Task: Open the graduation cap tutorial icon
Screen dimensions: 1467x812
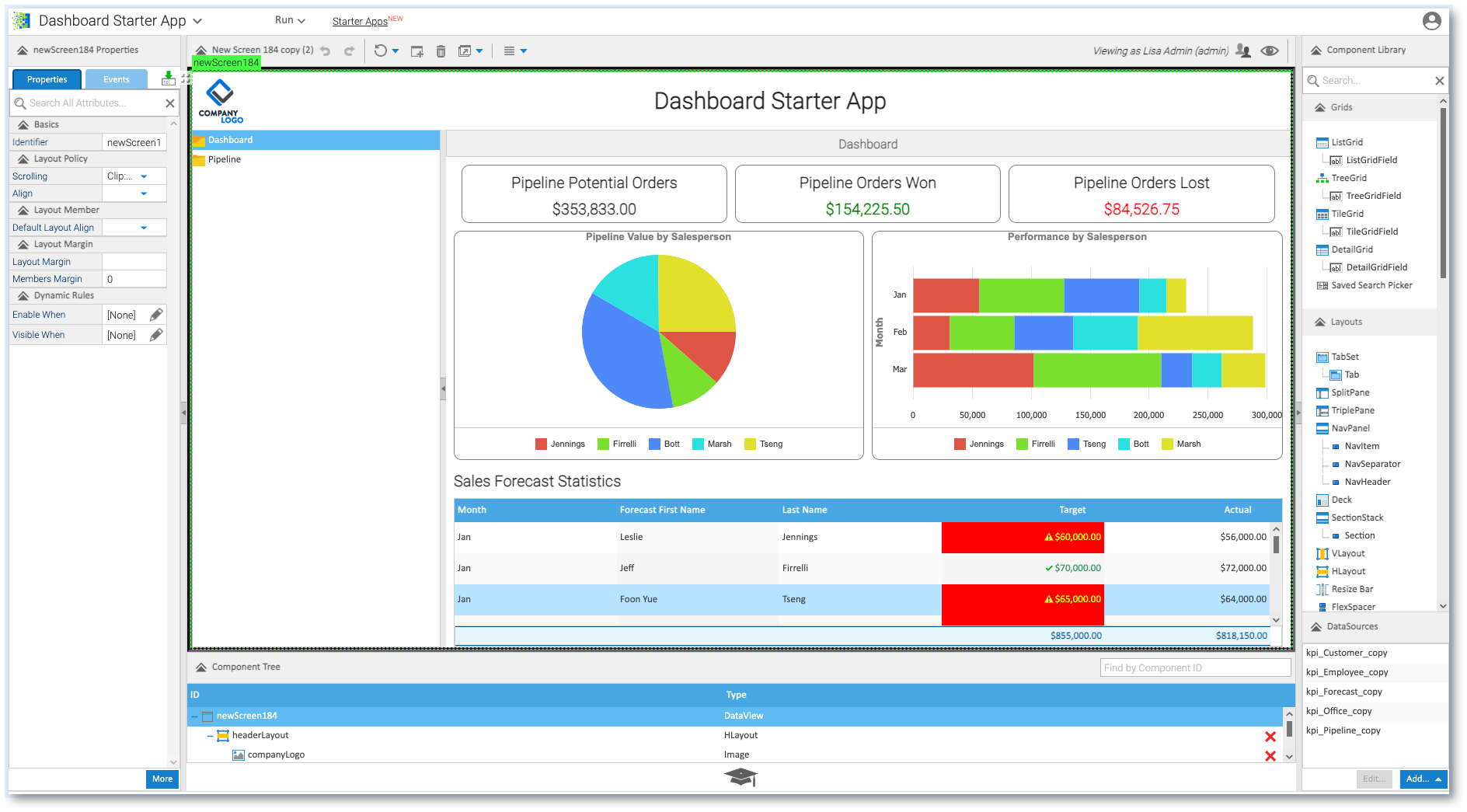Action: coord(740,776)
